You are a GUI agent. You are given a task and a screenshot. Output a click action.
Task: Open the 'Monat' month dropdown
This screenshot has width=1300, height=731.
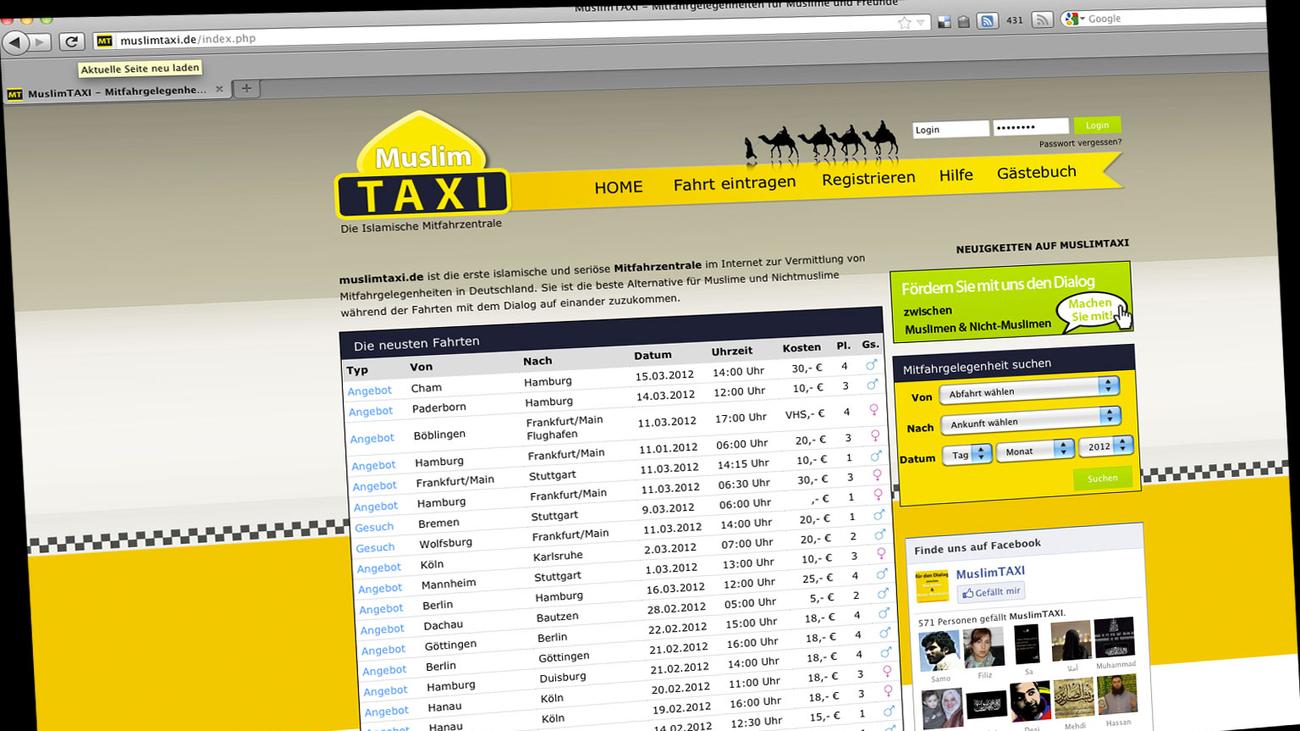(x=1036, y=449)
